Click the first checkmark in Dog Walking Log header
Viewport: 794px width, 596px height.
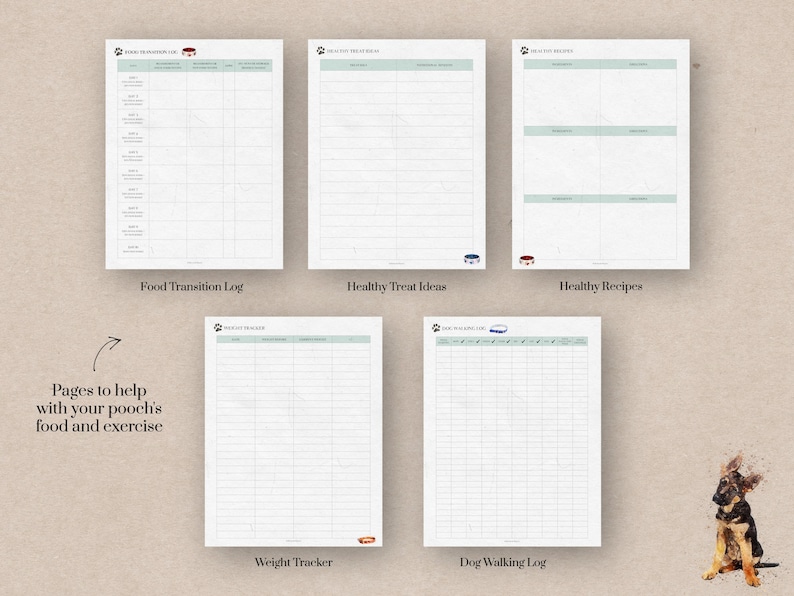click(462, 341)
